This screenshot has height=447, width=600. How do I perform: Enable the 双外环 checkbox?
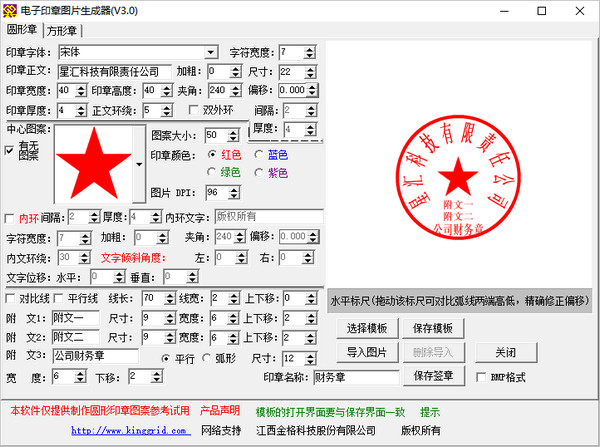[x=195, y=110]
